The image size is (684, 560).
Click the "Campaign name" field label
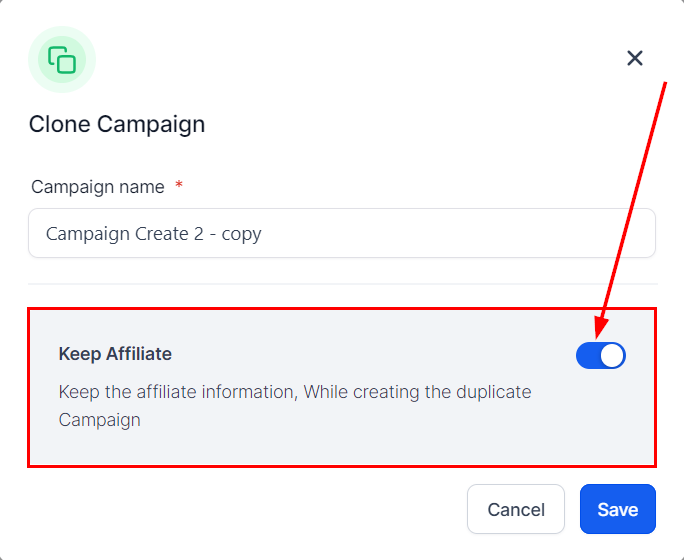(x=98, y=187)
